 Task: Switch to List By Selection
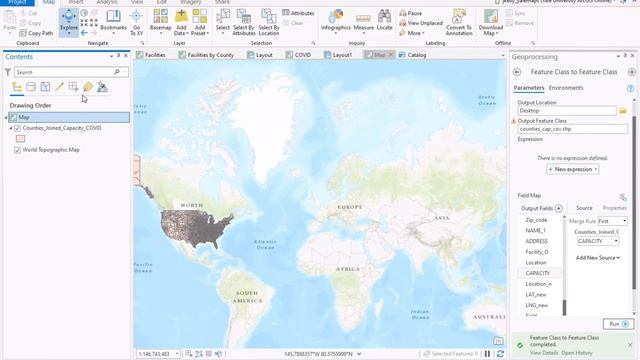(x=45, y=87)
